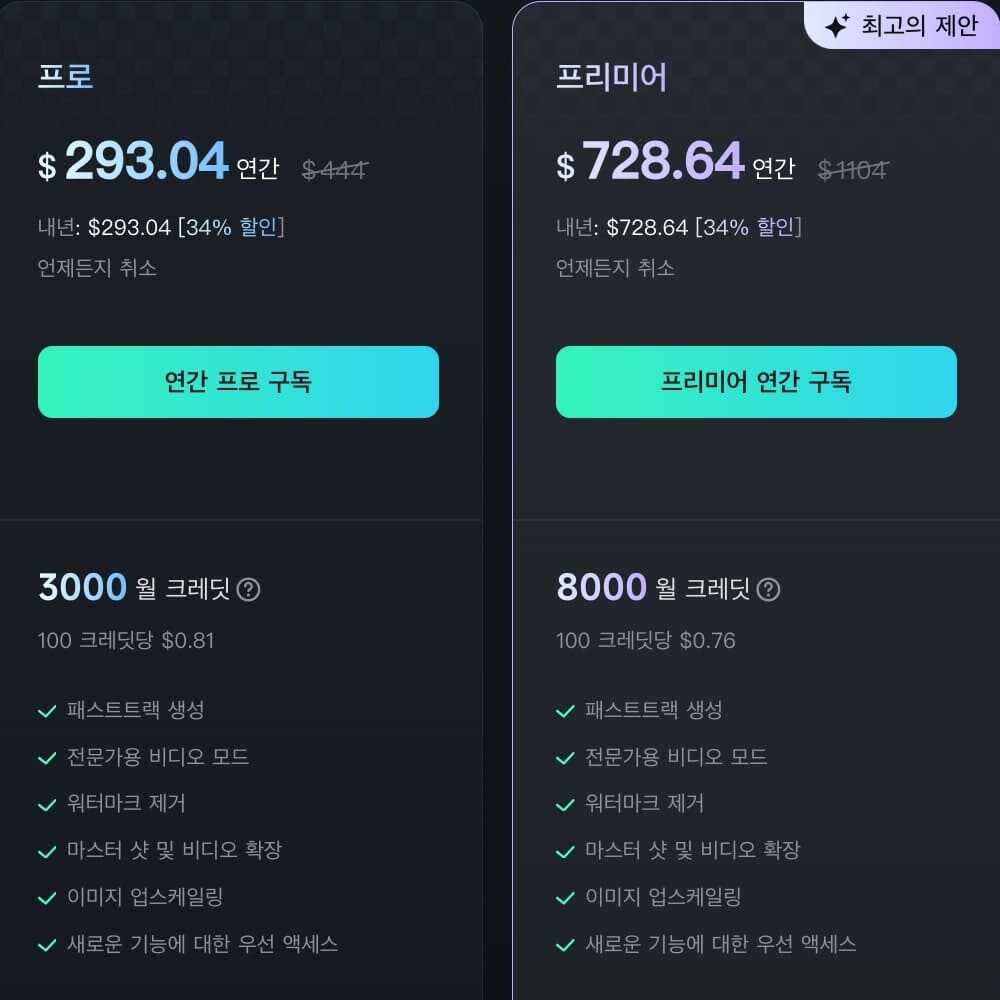Click the 프리미어 연간 구독 button

pyautogui.click(x=756, y=382)
